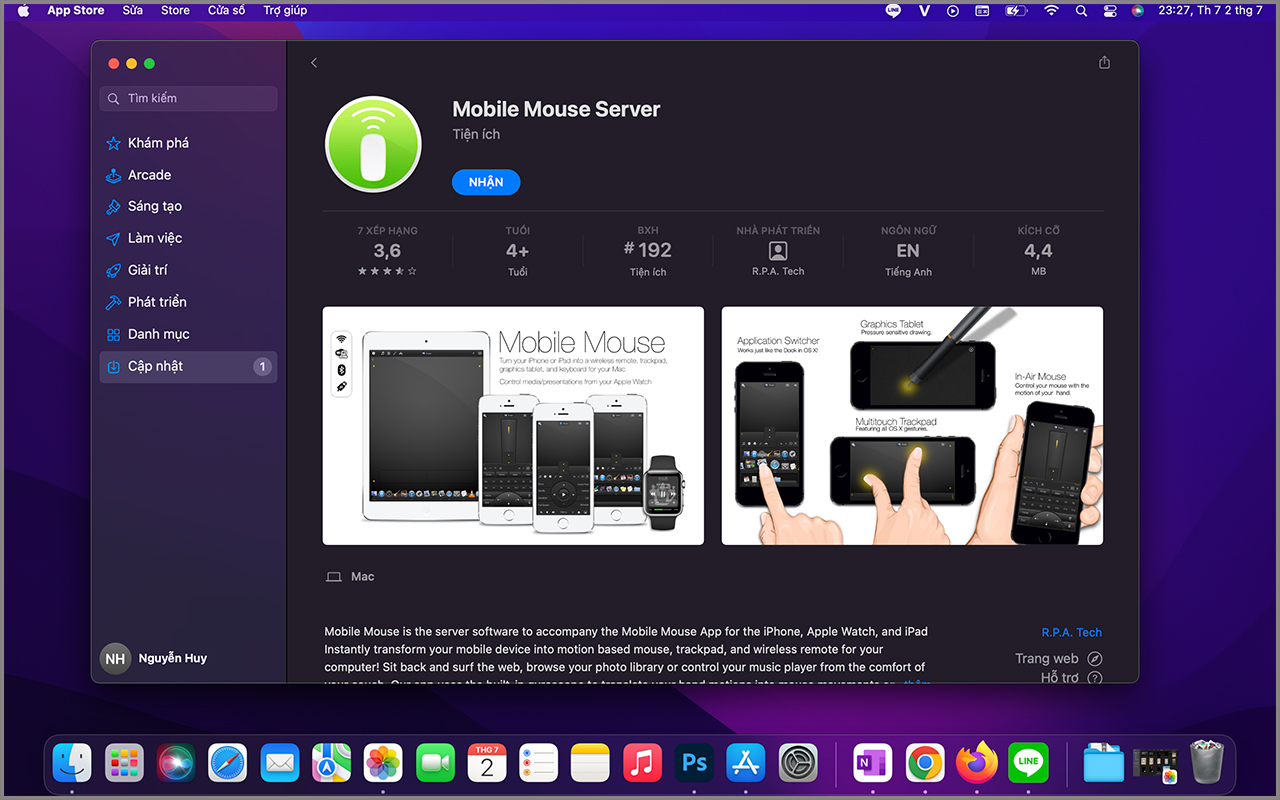This screenshot has height=800, width=1280.
Task: Open Trash from the dock
Action: pyautogui.click(x=1208, y=763)
